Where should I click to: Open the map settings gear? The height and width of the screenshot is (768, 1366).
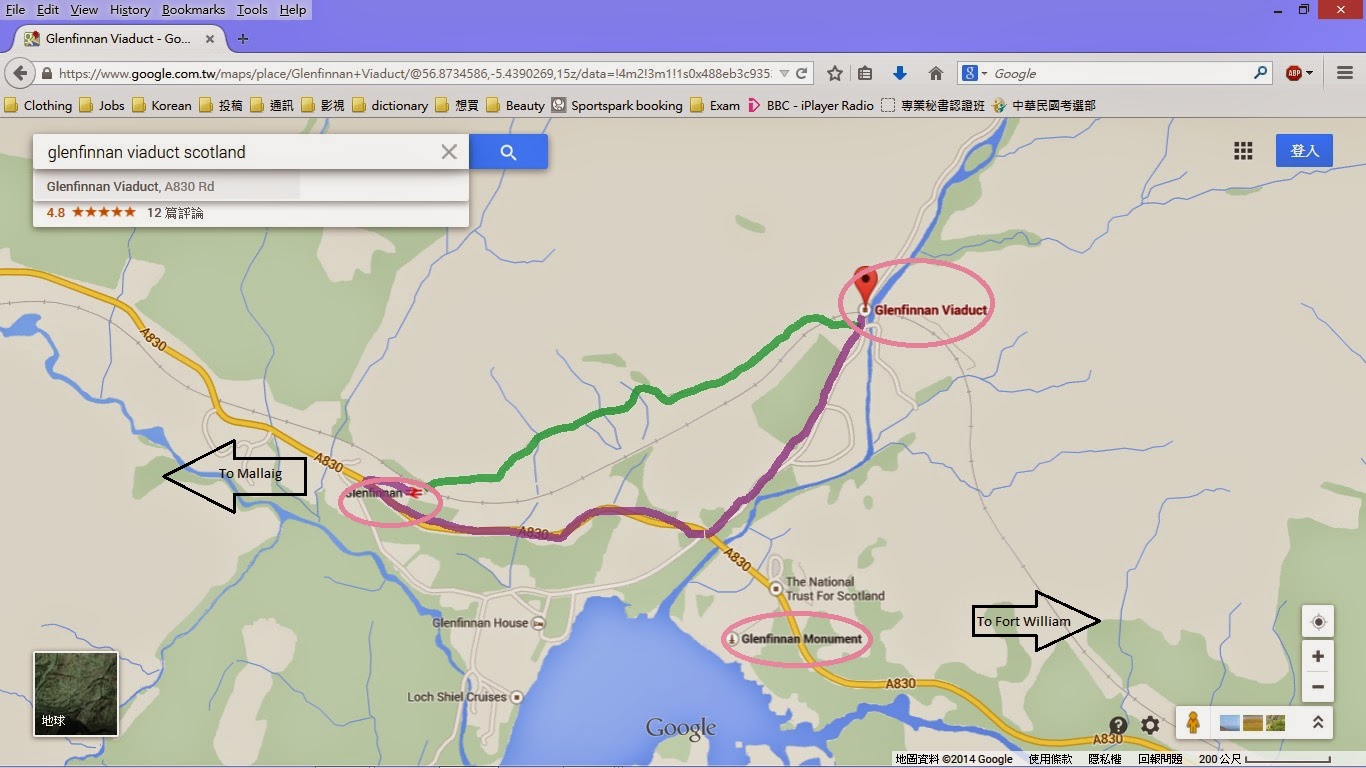(1151, 725)
